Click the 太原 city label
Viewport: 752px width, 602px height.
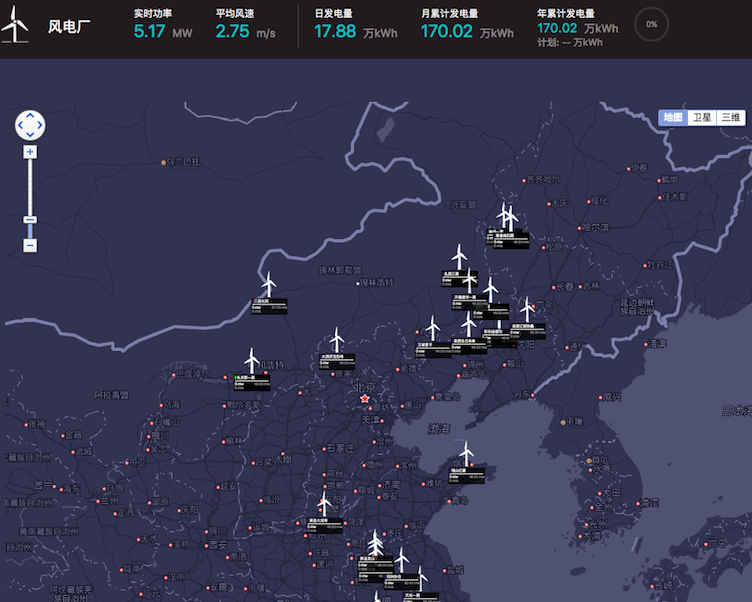pyautogui.click(x=282, y=460)
